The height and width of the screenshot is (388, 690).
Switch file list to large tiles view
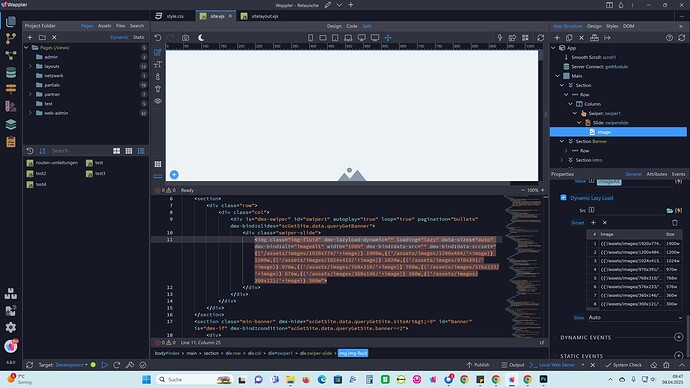[x=117, y=151]
